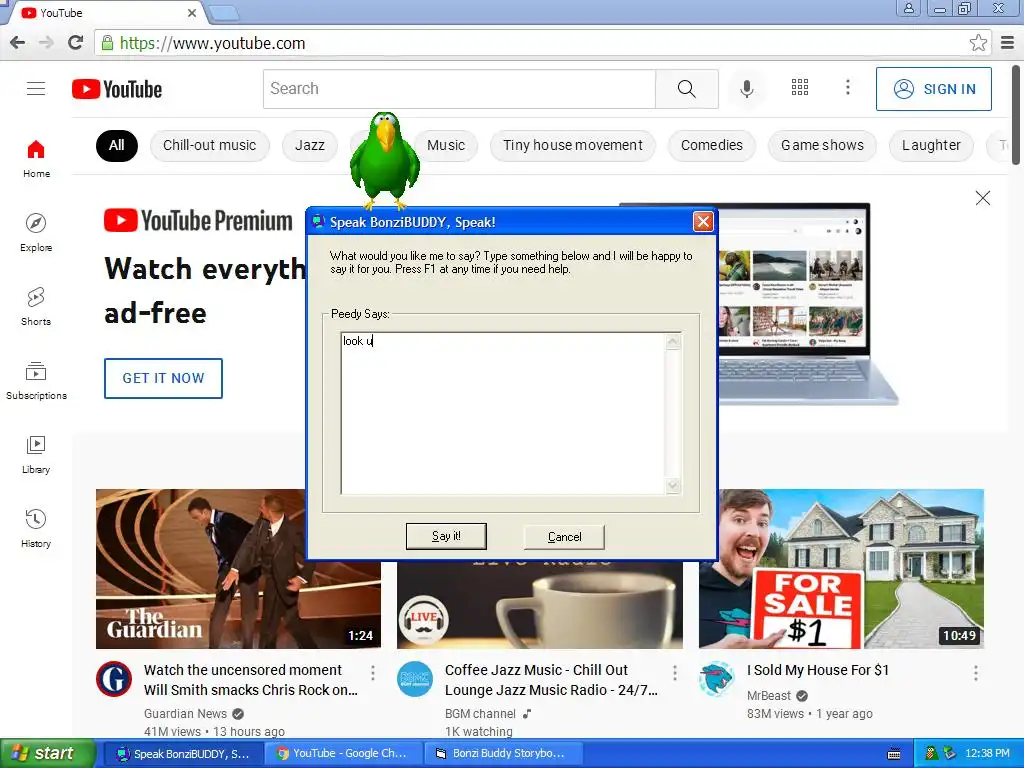Open the BGM channel avatar

click(415, 679)
